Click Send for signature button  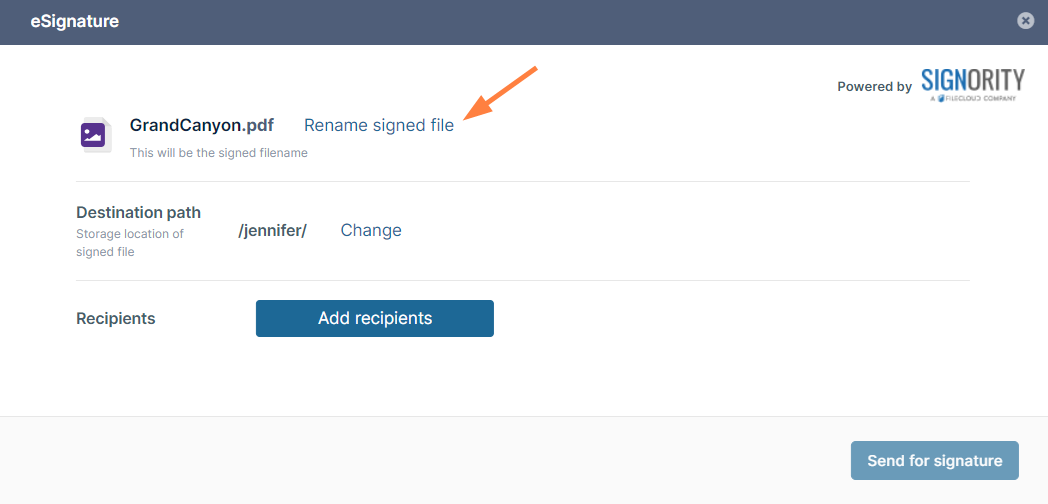934,461
